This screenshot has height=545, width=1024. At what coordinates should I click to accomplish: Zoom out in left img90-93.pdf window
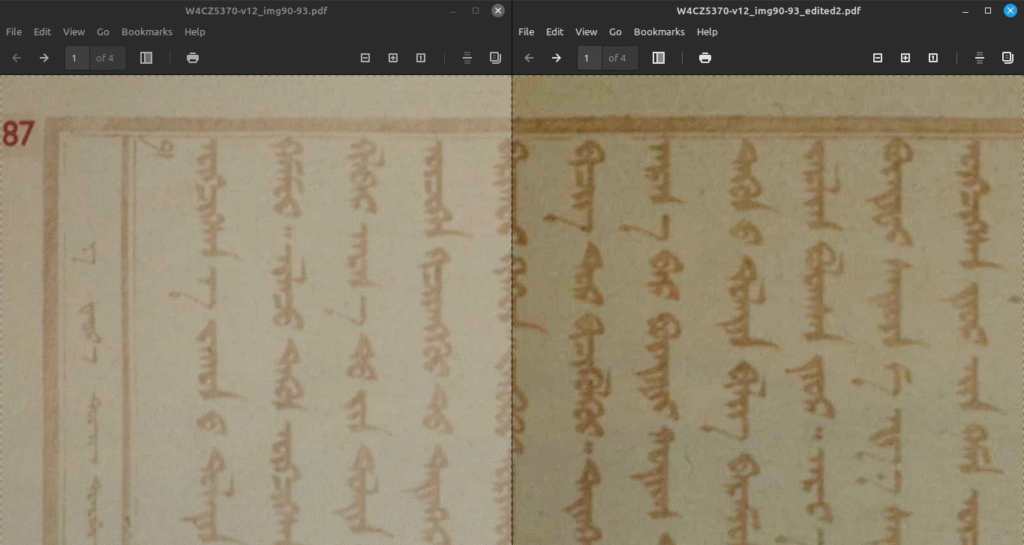click(365, 58)
